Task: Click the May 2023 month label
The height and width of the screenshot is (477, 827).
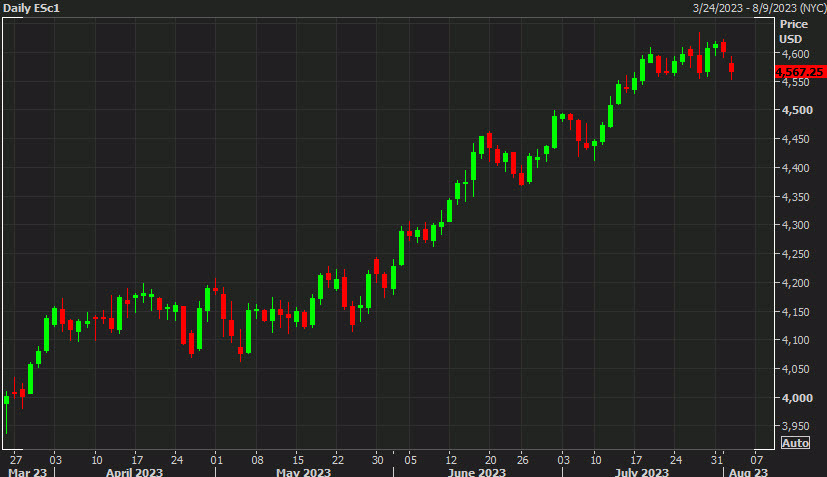Action: click(303, 472)
